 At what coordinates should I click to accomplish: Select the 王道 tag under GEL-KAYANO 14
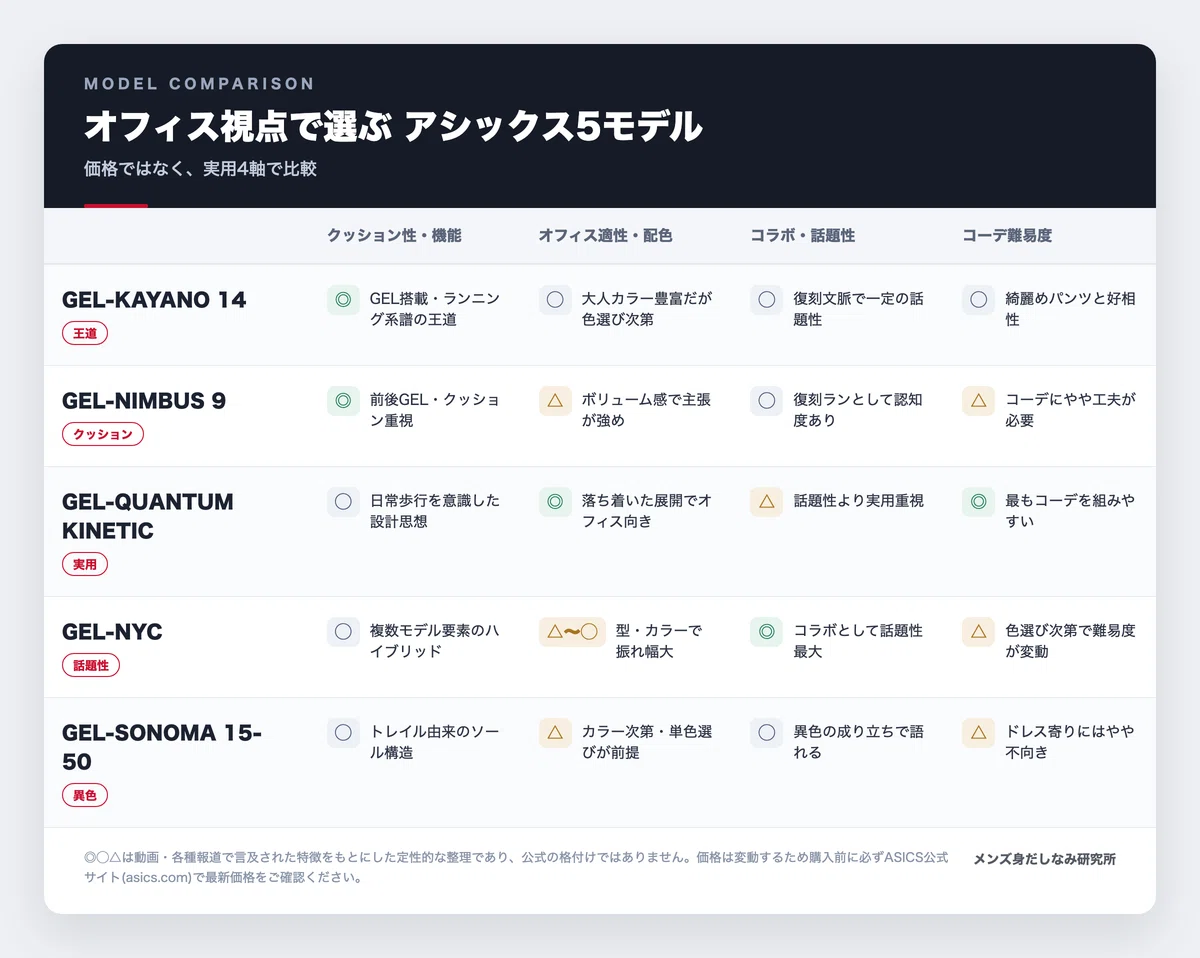tap(85, 334)
